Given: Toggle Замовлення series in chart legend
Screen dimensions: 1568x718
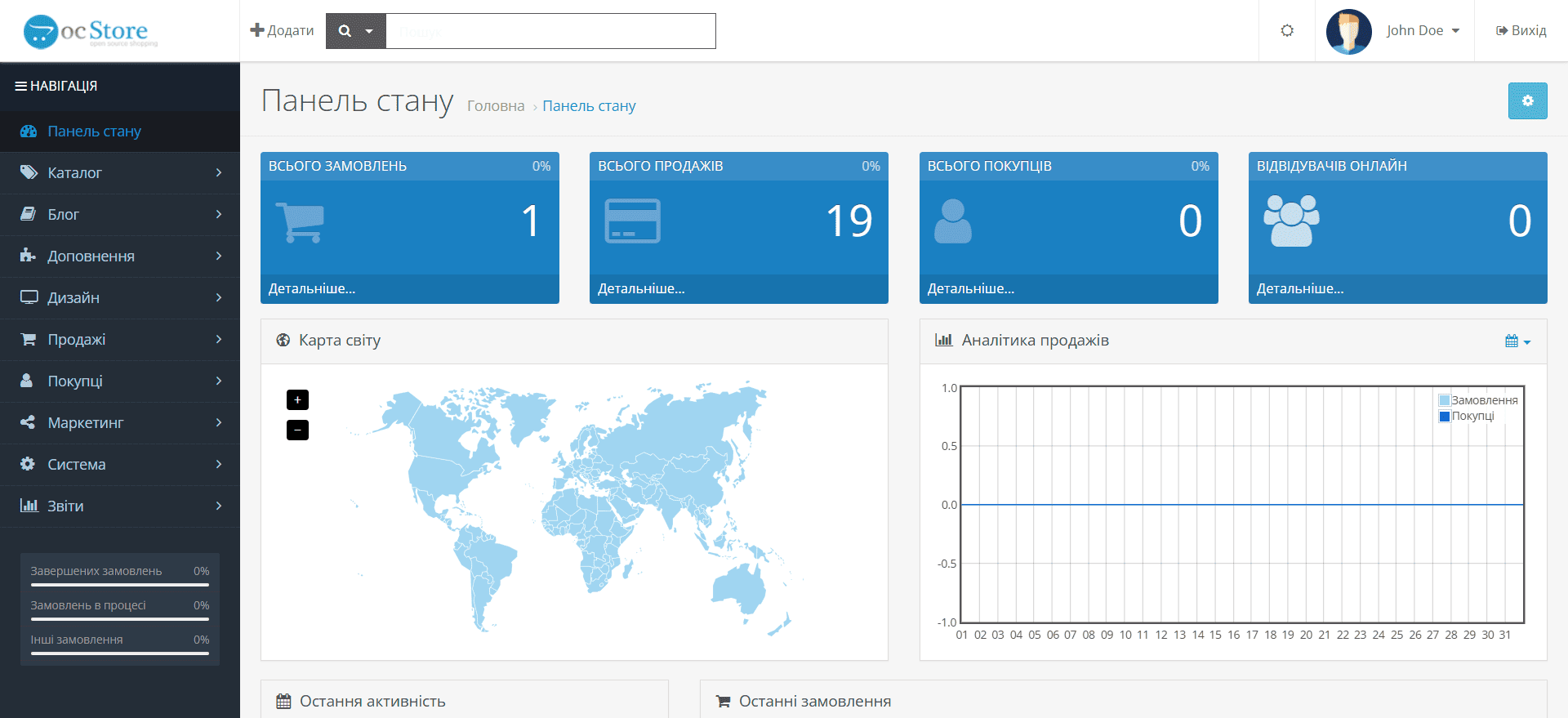Looking at the screenshot, I should point(1478,400).
